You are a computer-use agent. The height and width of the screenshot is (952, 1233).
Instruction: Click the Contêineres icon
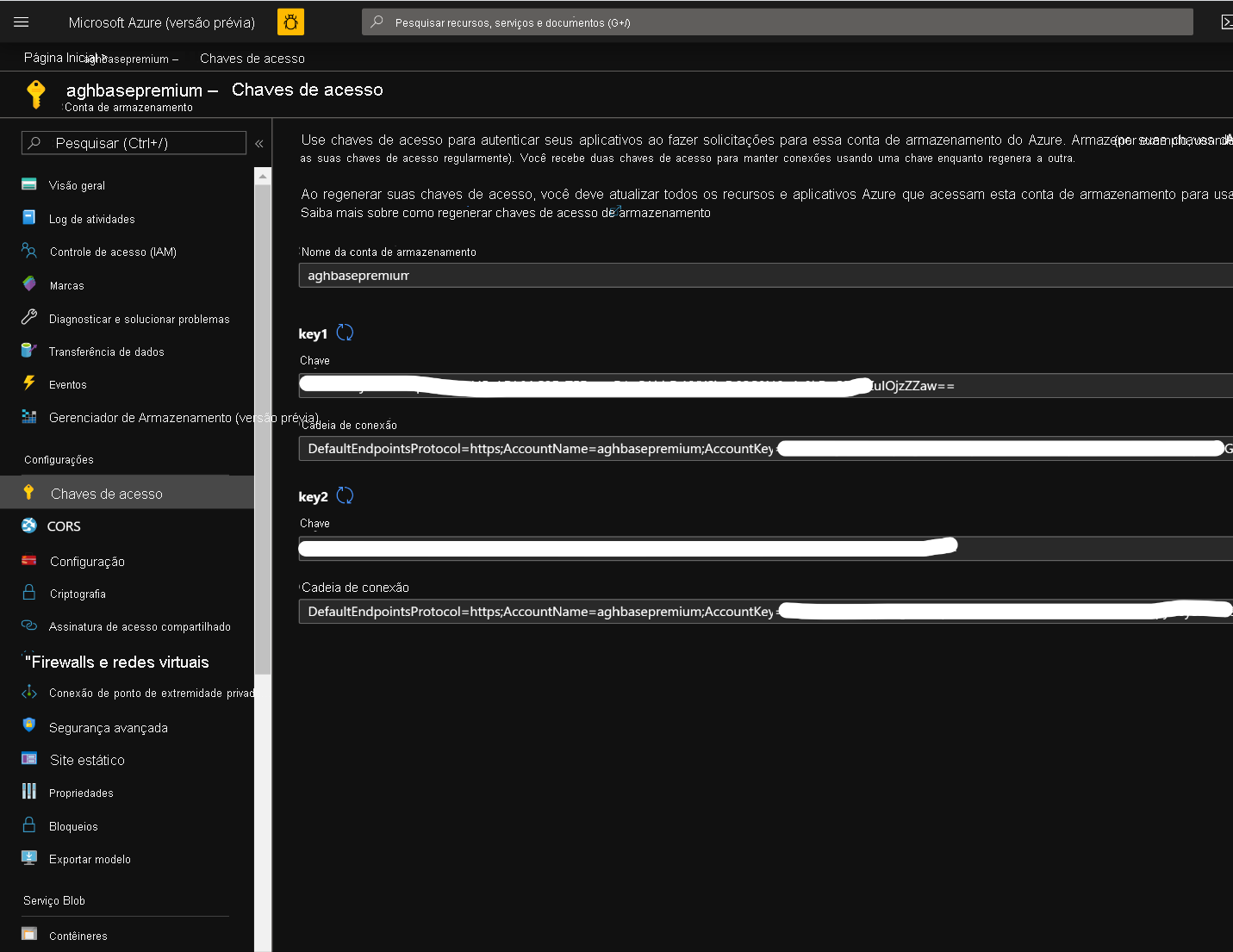(x=29, y=935)
